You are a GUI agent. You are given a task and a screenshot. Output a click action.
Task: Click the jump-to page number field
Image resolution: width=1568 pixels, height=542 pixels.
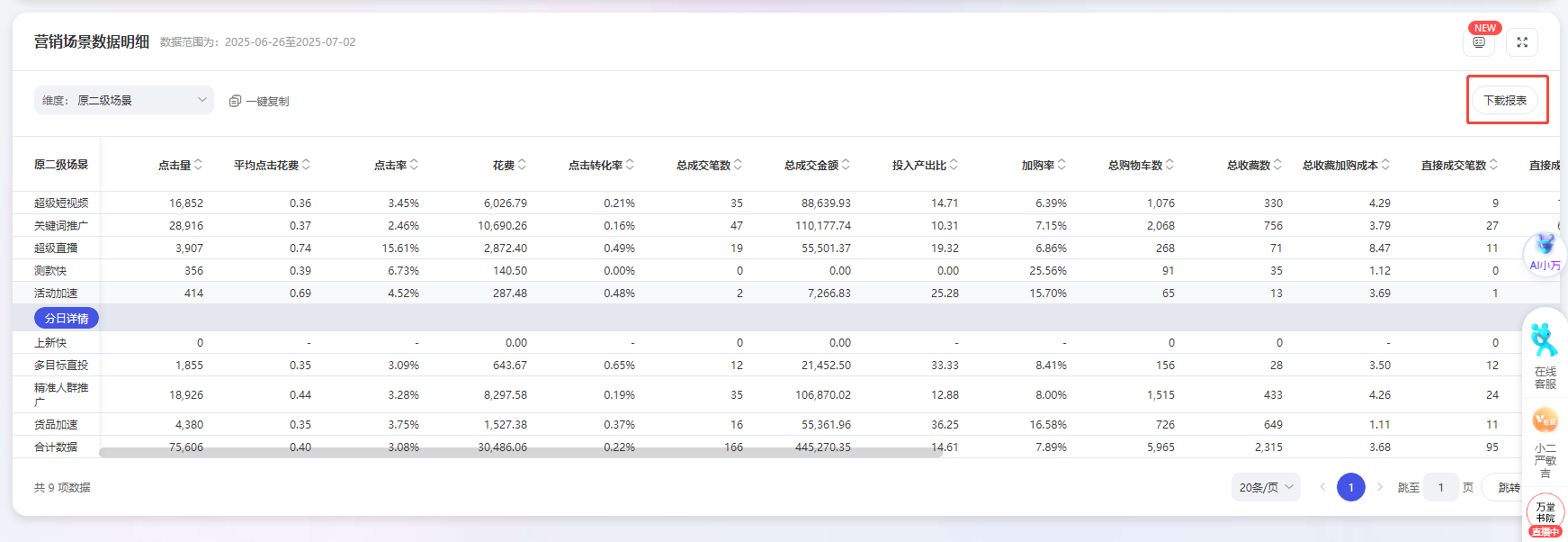tap(1440, 487)
